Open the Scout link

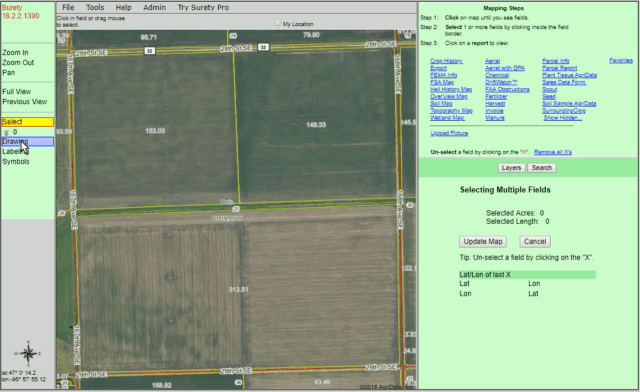(550, 89)
